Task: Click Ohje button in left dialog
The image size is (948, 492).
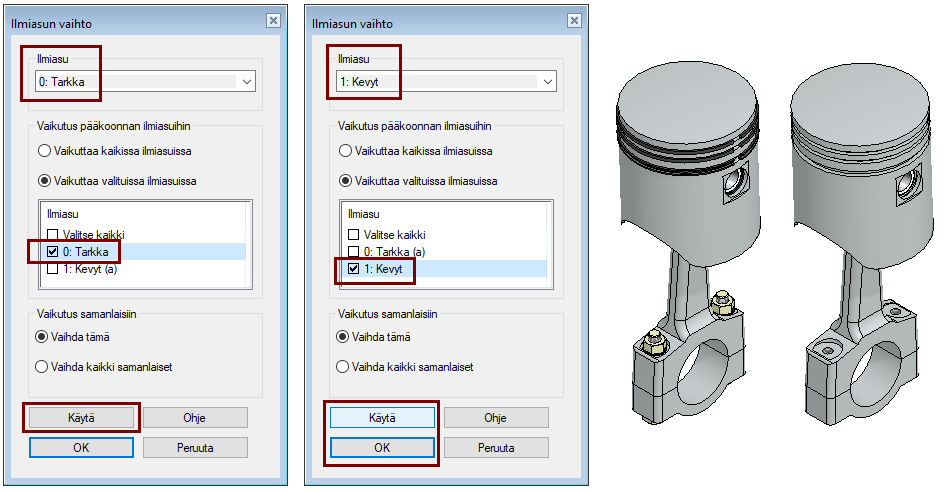Action: tap(195, 418)
